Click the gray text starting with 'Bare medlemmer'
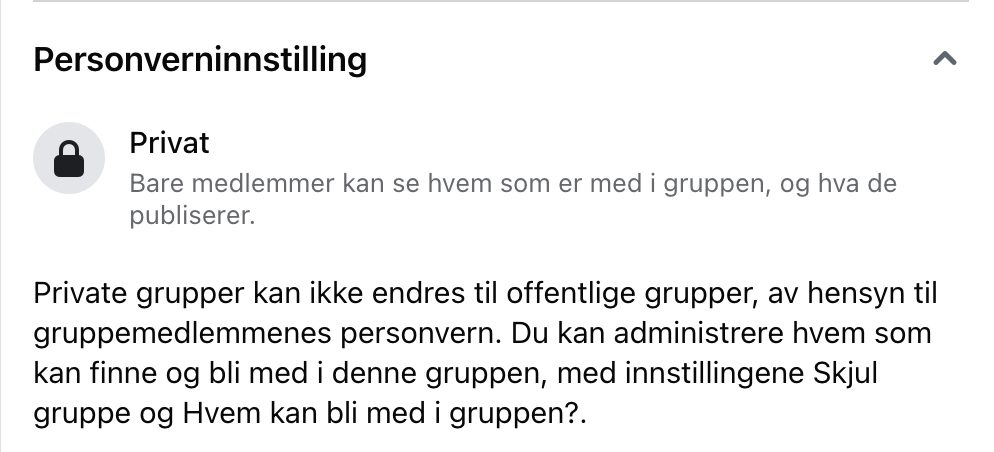994x452 pixels. (513, 199)
